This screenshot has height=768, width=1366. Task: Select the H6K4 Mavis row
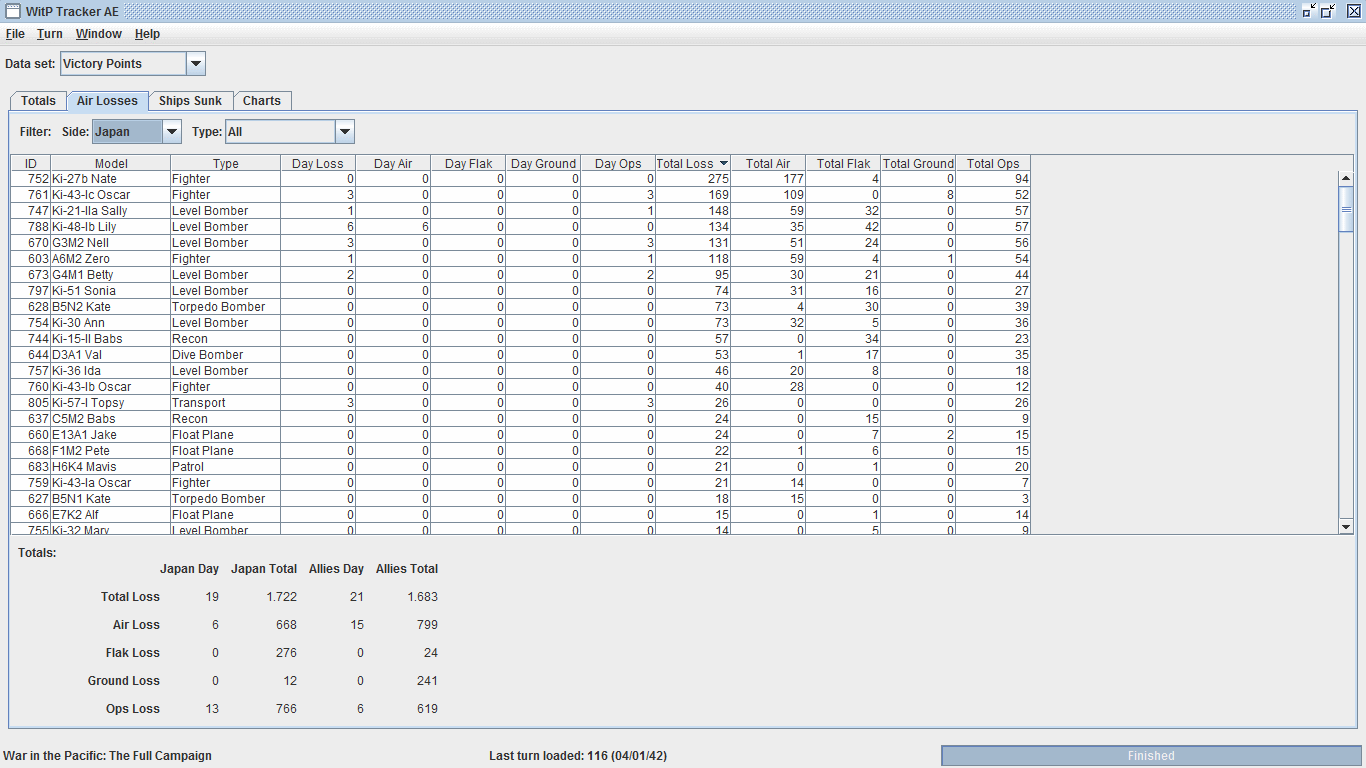[521, 467]
